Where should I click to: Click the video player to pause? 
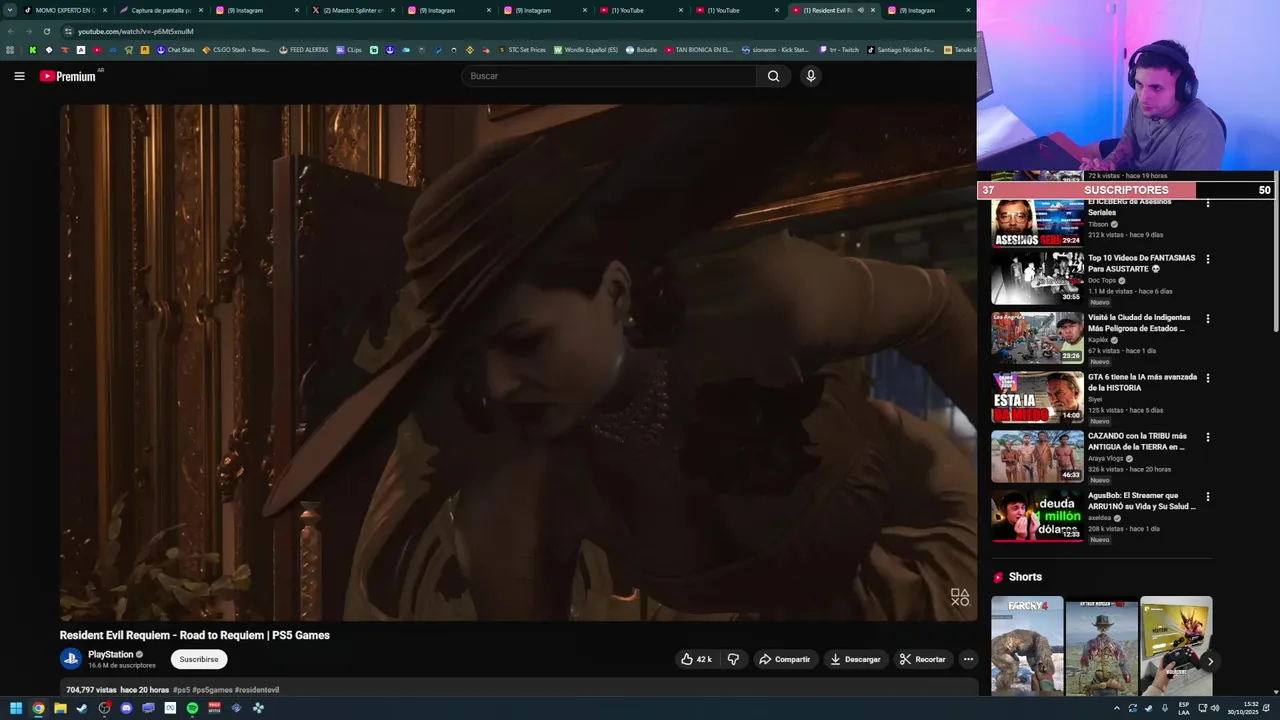pos(518,362)
